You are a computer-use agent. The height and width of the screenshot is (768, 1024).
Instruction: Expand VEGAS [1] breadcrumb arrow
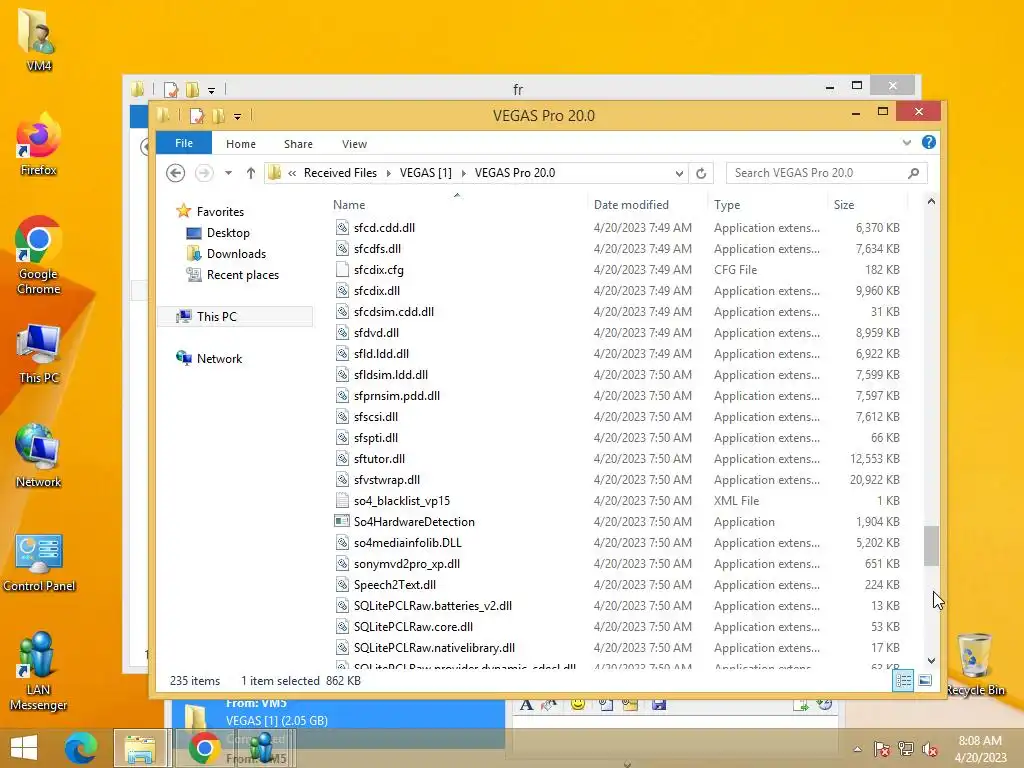click(x=464, y=173)
